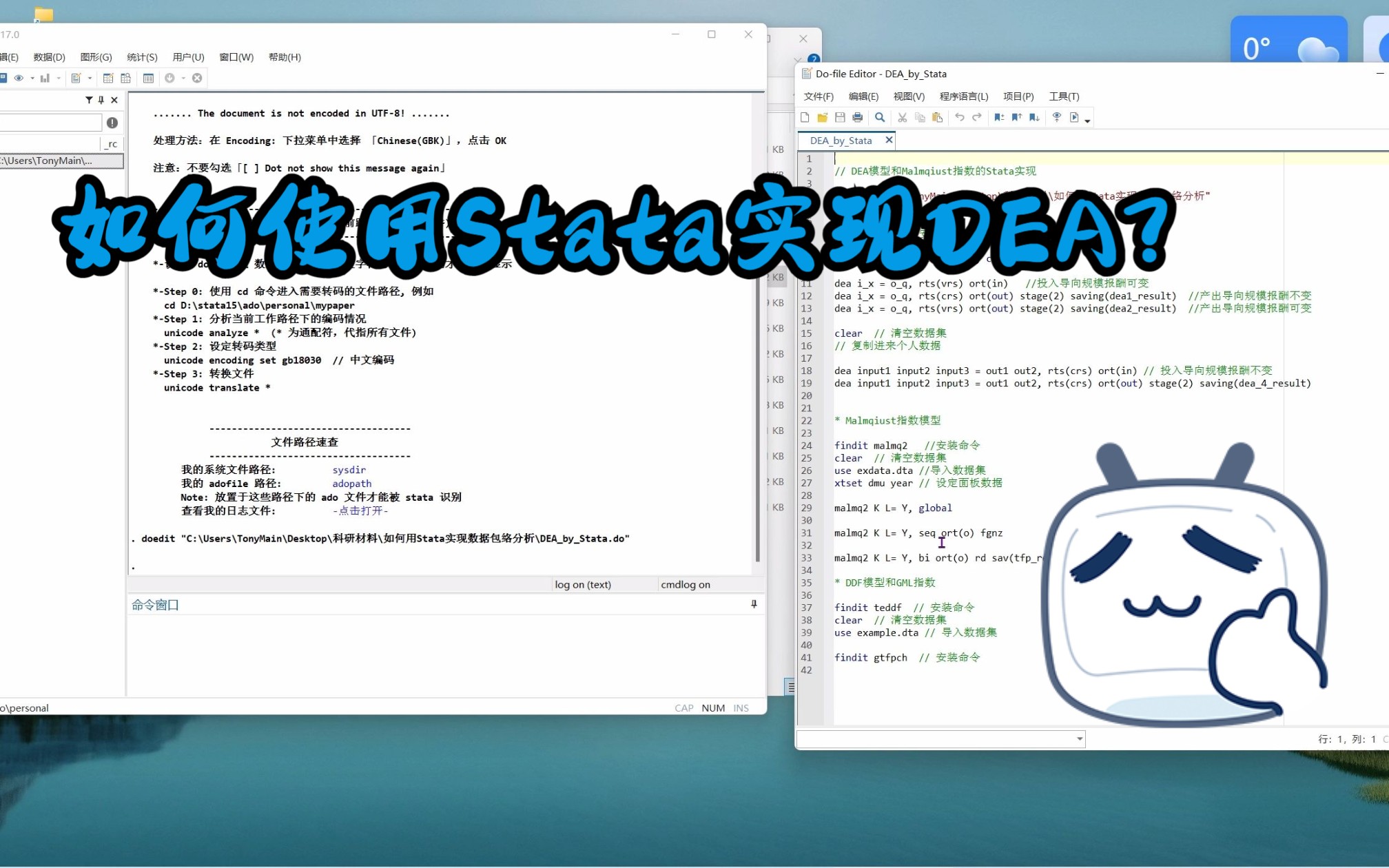Click adopath link in Results window
1389x868 pixels.
351,484
